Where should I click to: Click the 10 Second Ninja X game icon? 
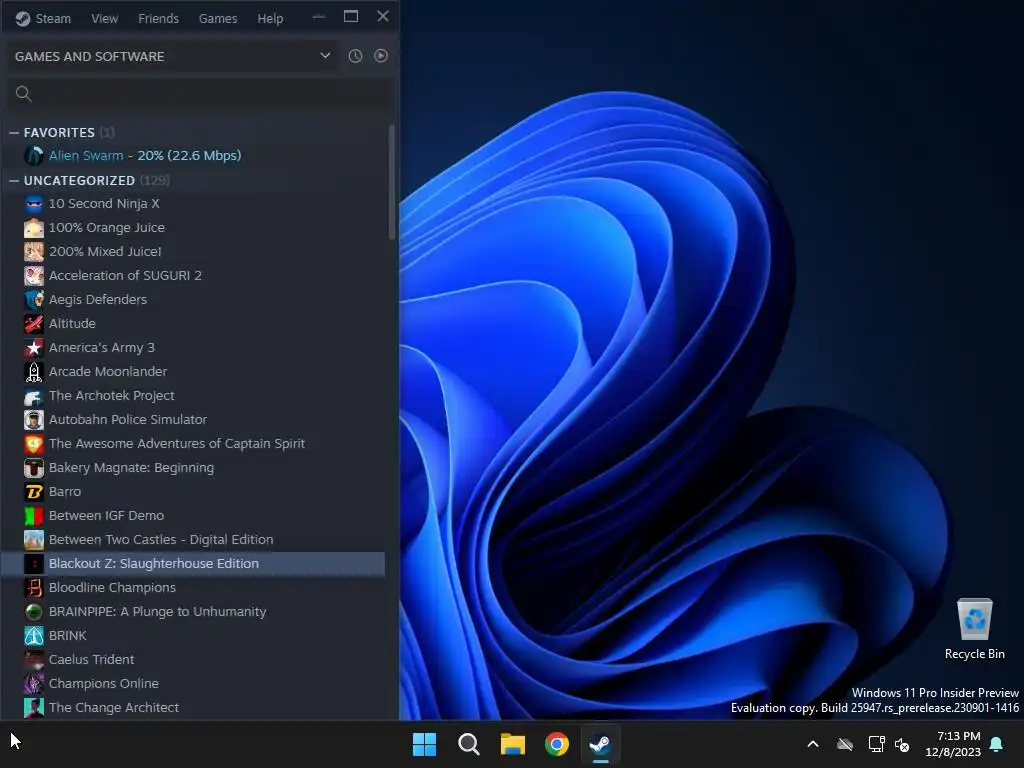(x=34, y=204)
